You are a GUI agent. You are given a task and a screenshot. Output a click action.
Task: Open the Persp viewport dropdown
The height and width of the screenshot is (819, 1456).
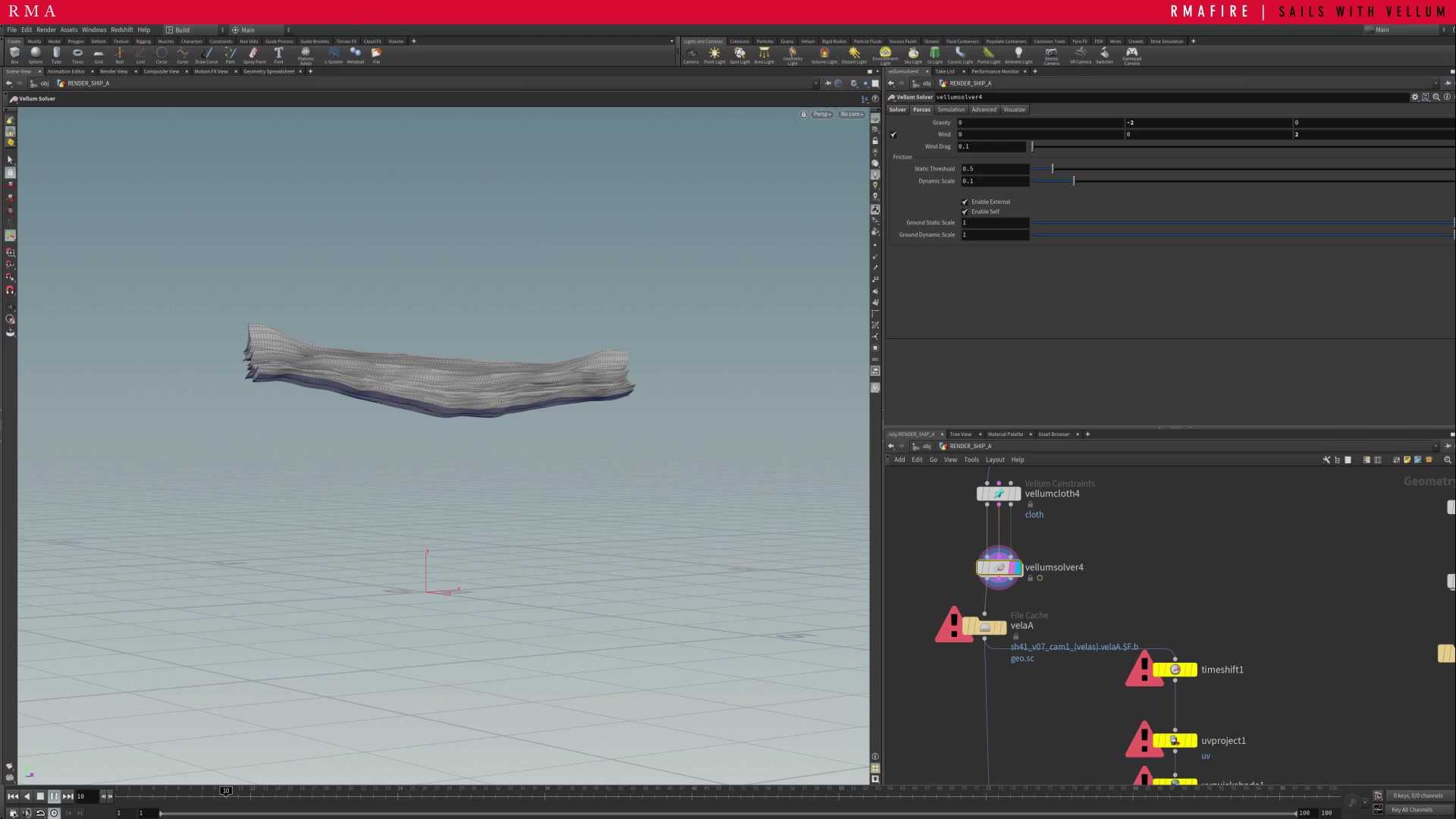coord(823,115)
